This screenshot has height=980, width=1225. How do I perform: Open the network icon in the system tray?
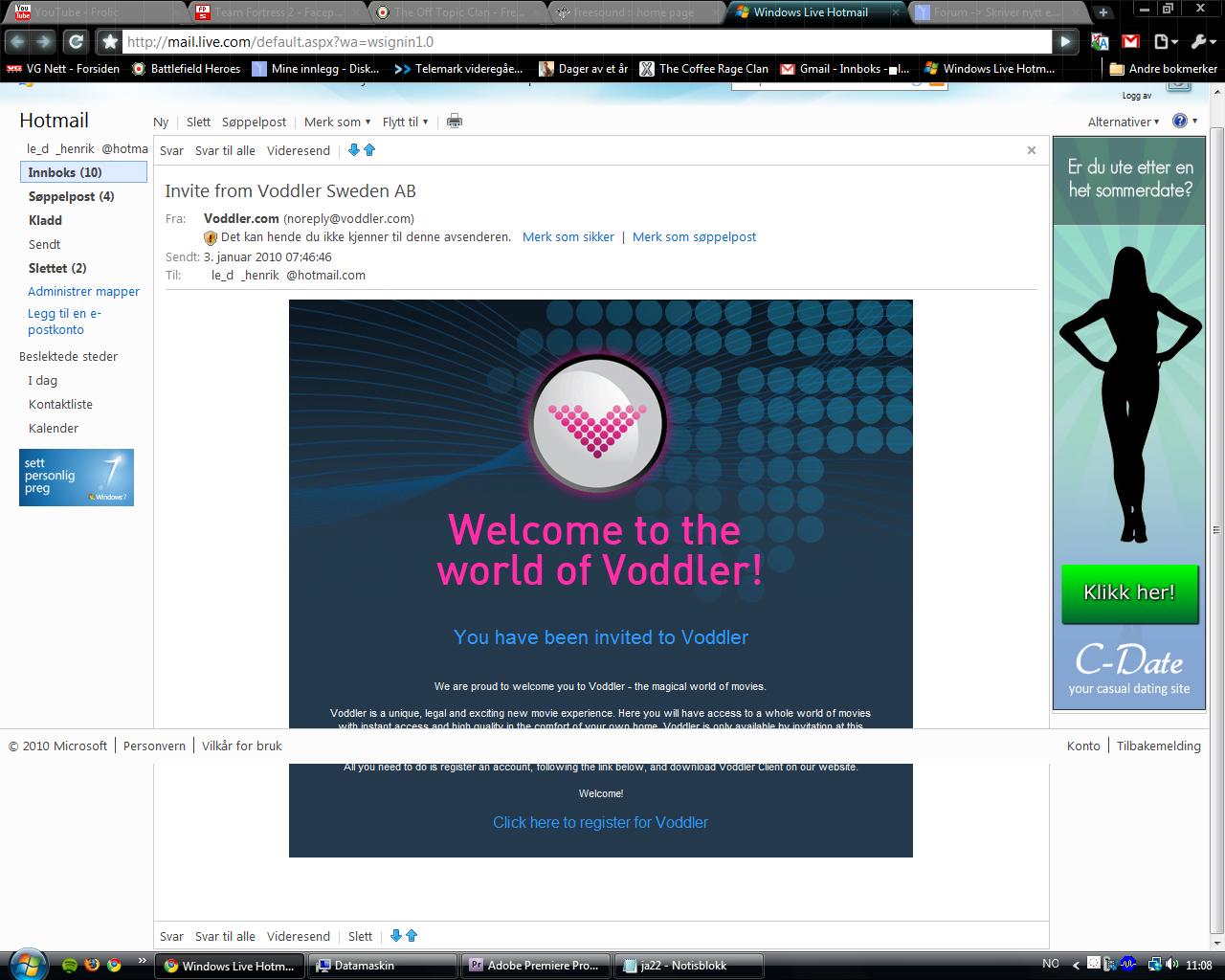coord(1155,965)
